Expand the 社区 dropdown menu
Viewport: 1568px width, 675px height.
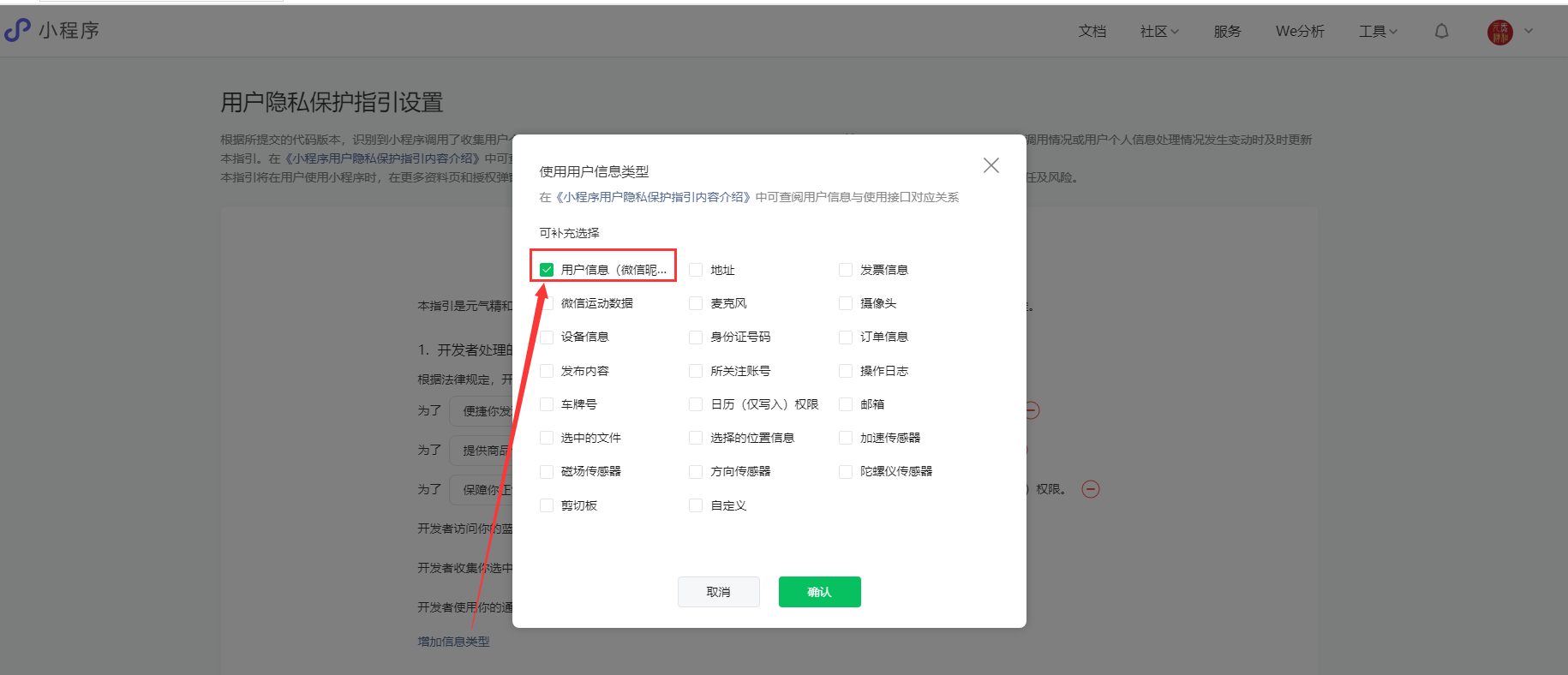pyautogui.click(x=1158, y=32)
